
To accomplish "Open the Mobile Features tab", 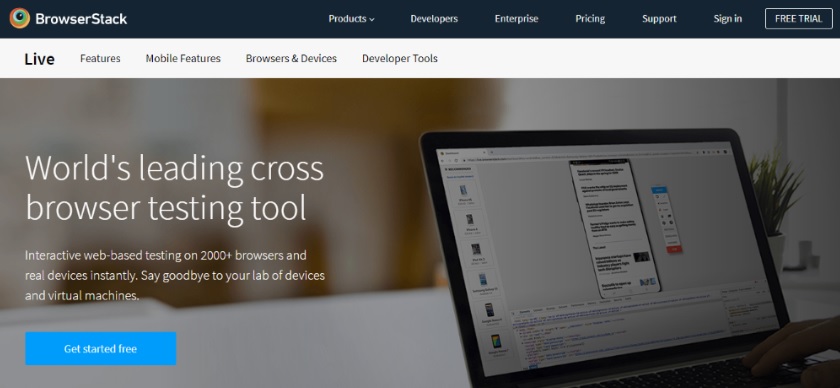I will tap(183, 58).
